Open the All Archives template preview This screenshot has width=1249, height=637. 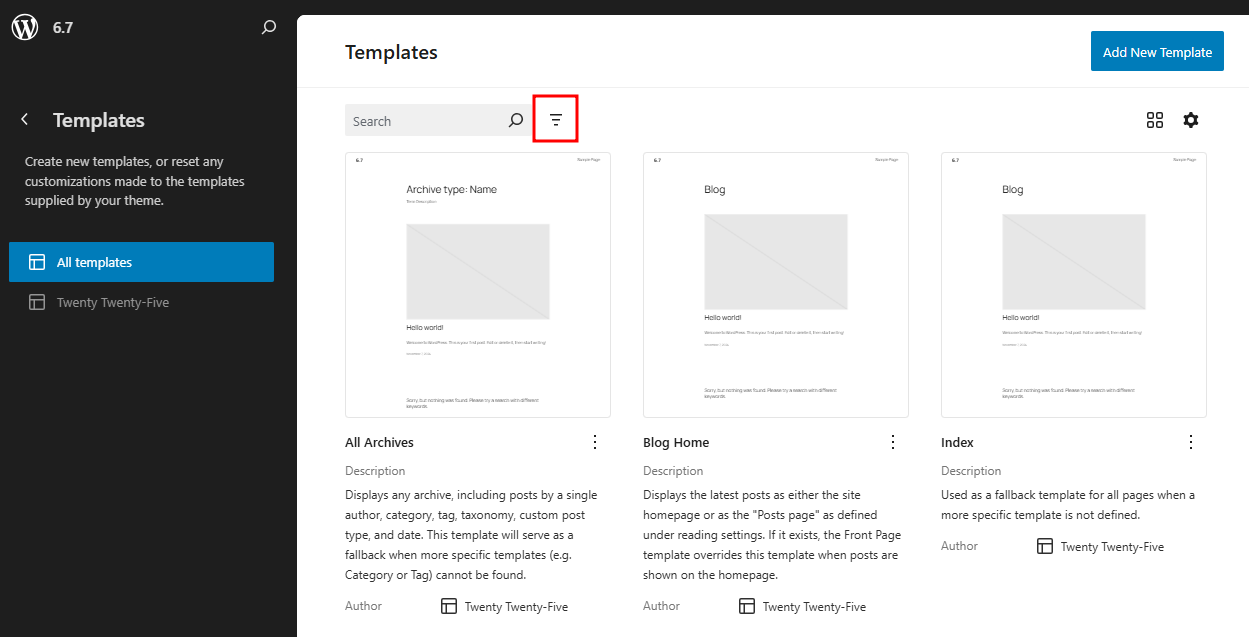tap(477, 284)
